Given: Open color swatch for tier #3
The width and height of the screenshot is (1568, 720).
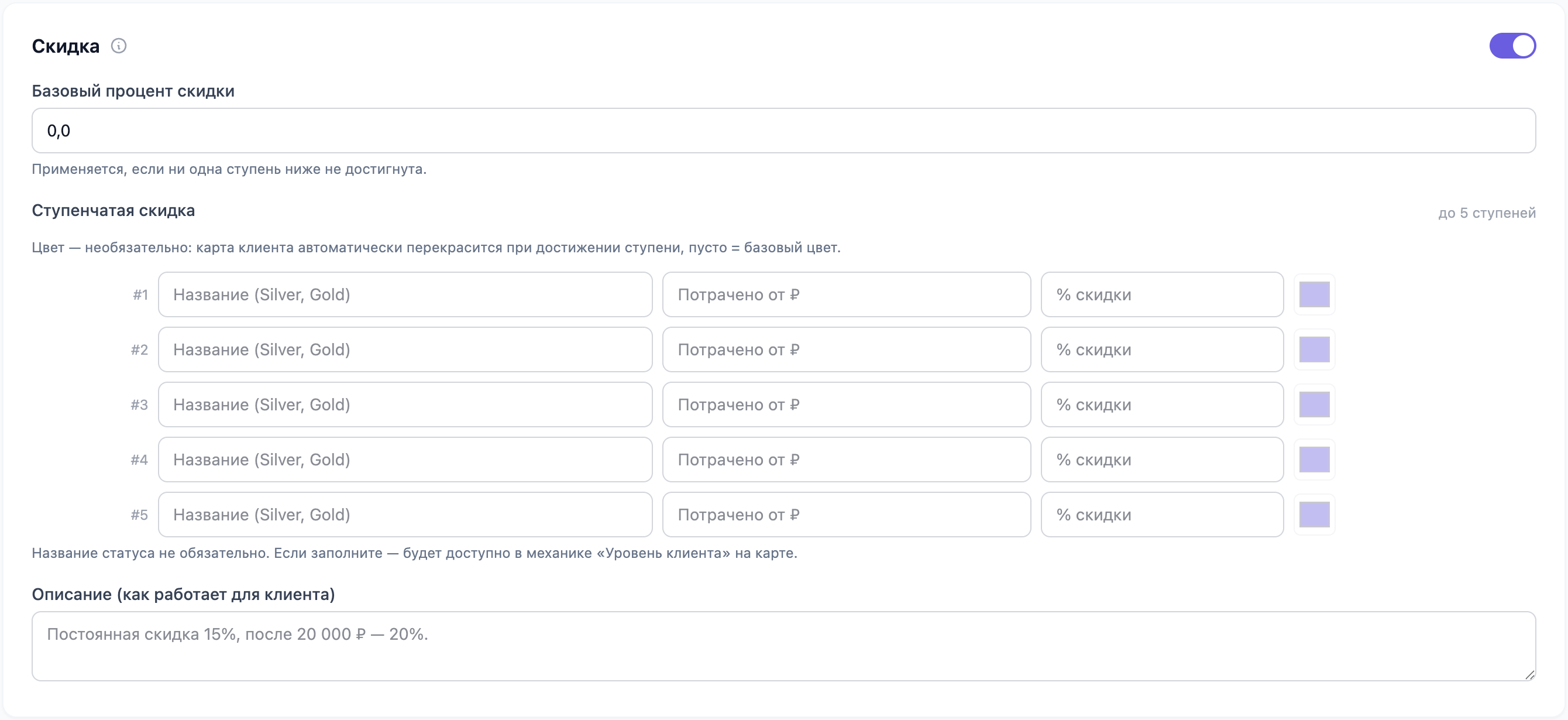Looking at the screenshot, I should pos(1315,404).
